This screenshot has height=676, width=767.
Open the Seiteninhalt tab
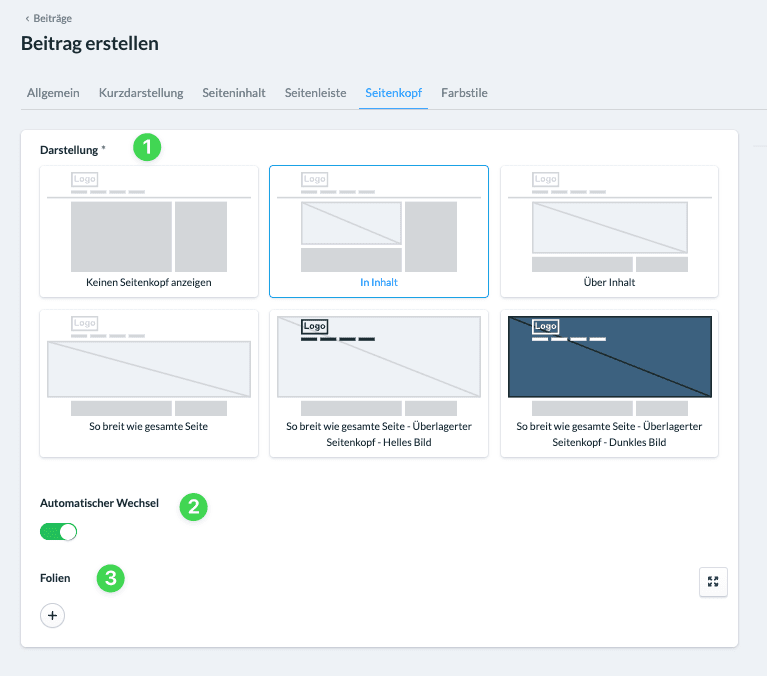click(234, 93)
